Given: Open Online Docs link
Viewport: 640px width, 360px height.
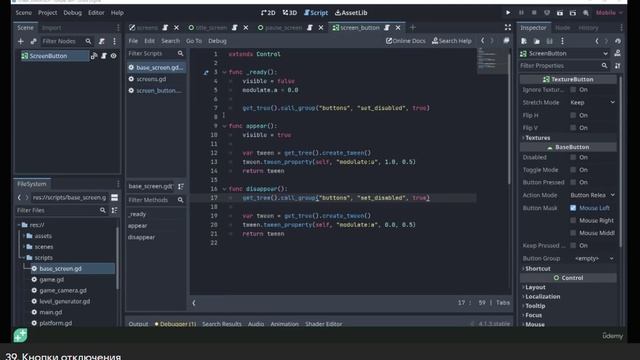Looking at the screenshot, I should (x=406, y=41).
